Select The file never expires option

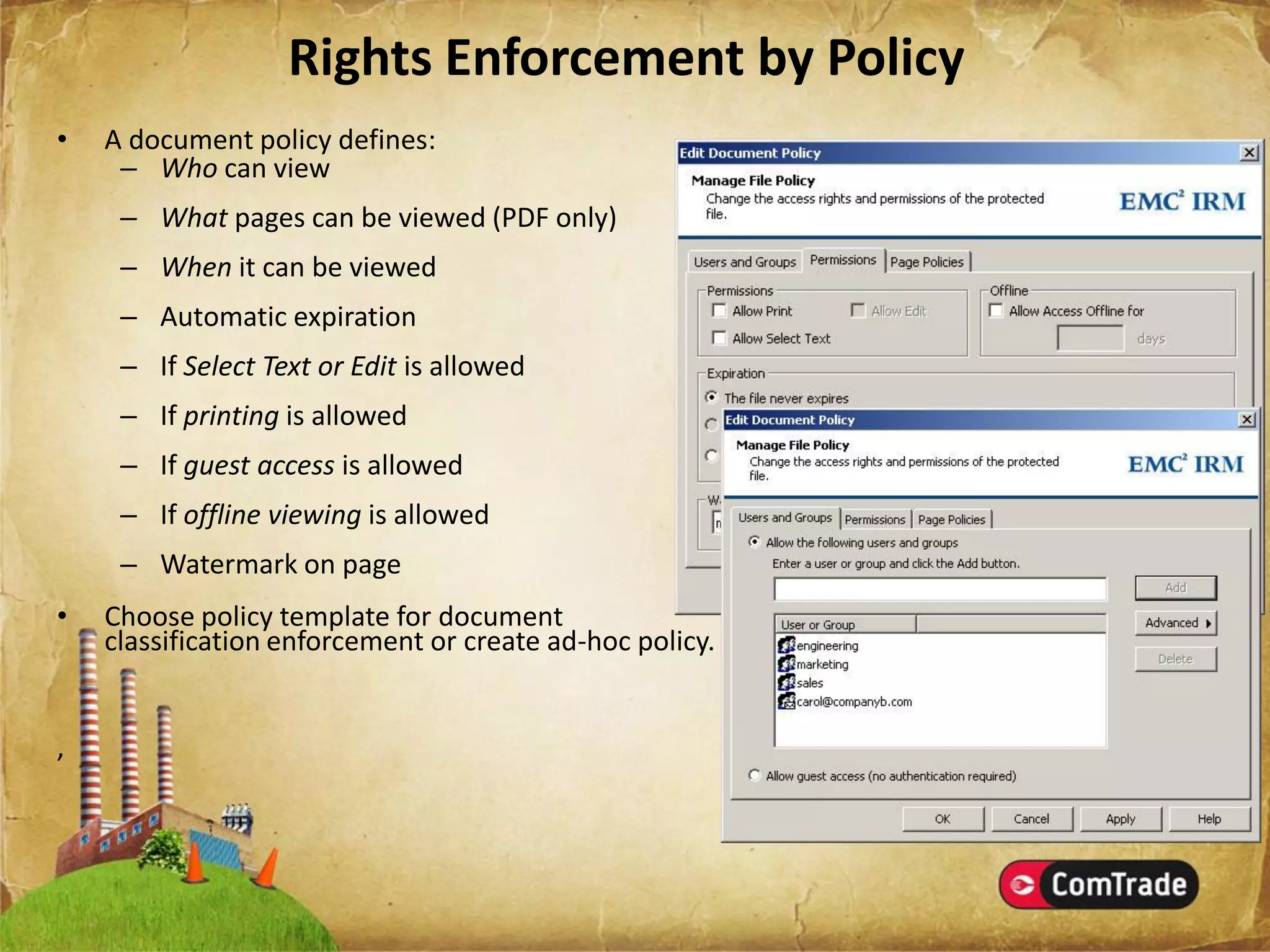tap(712, 397)
